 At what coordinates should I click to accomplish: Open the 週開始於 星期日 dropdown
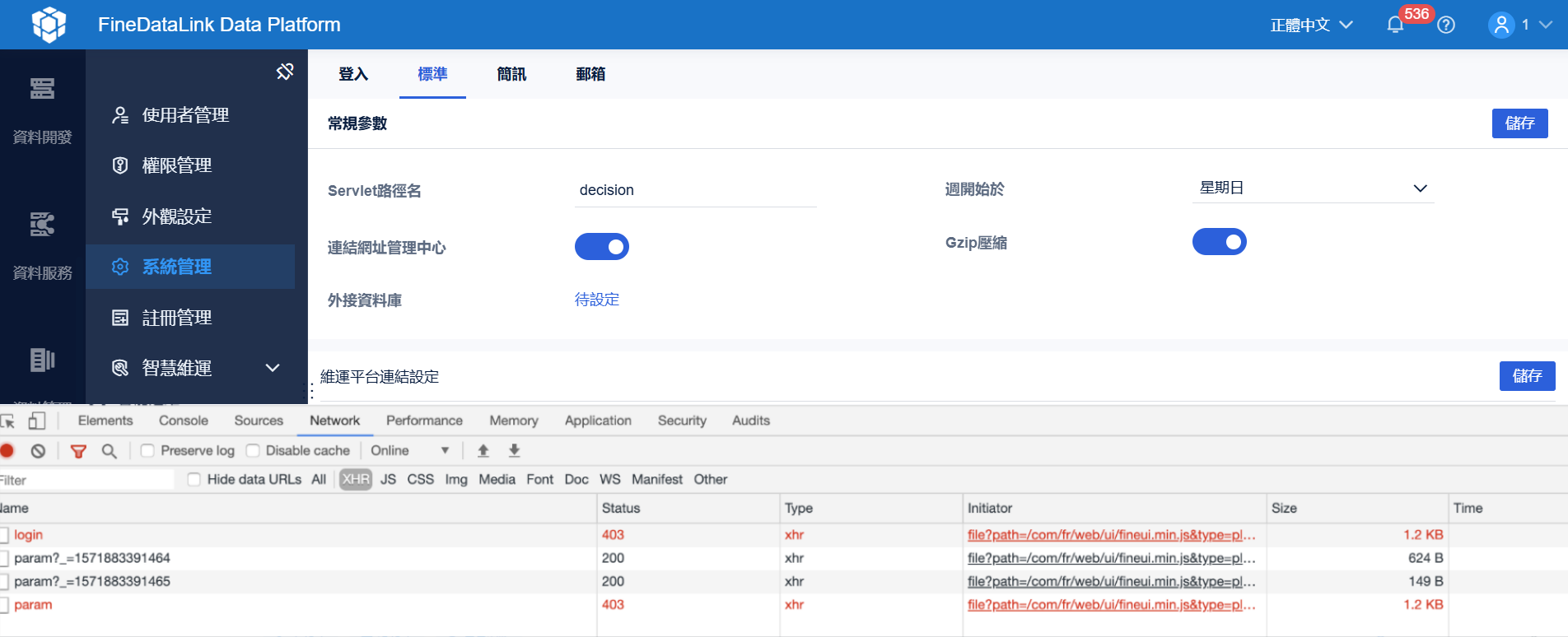[1313, 188]
